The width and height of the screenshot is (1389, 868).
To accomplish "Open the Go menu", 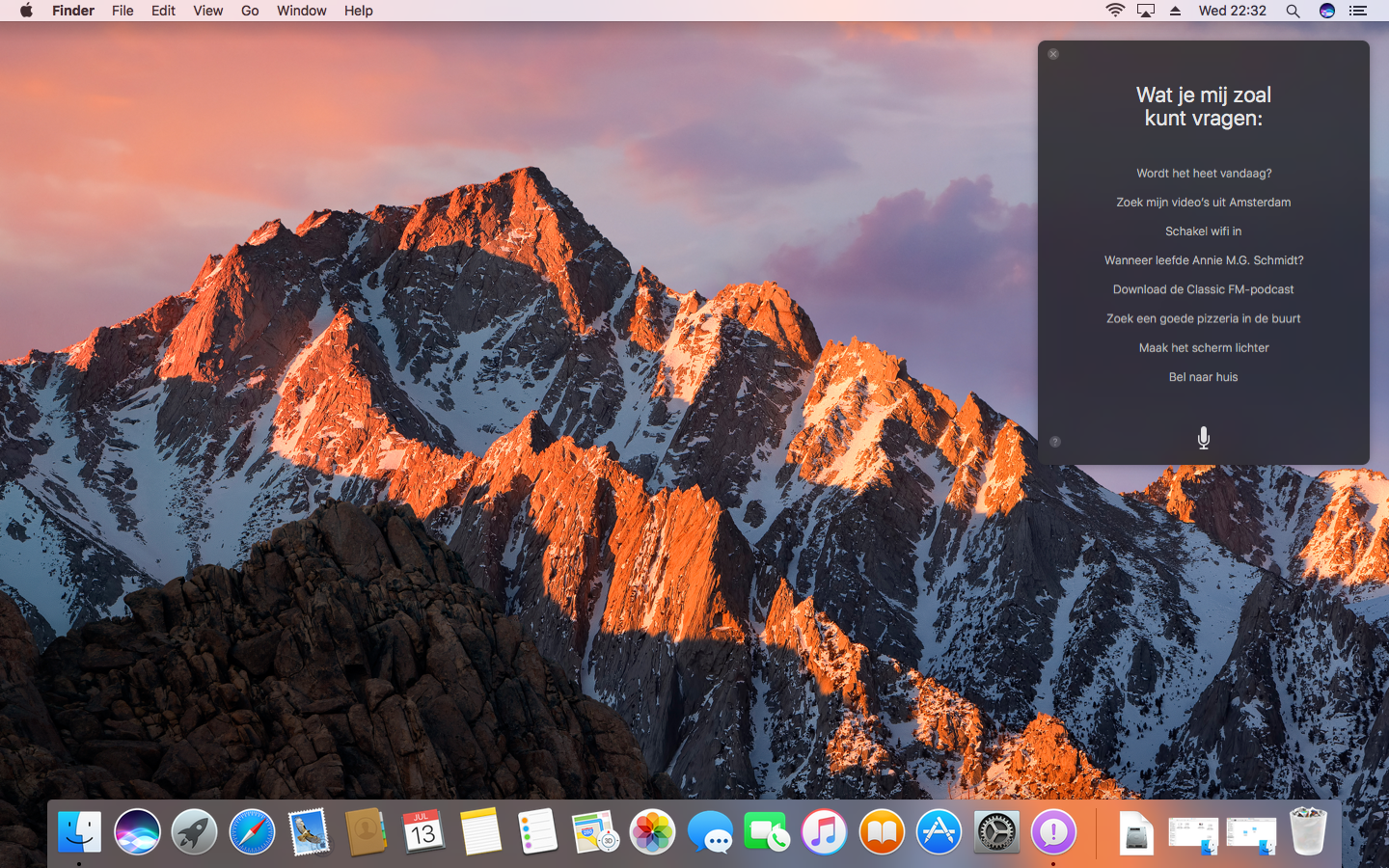I will [x=250, y=11].
